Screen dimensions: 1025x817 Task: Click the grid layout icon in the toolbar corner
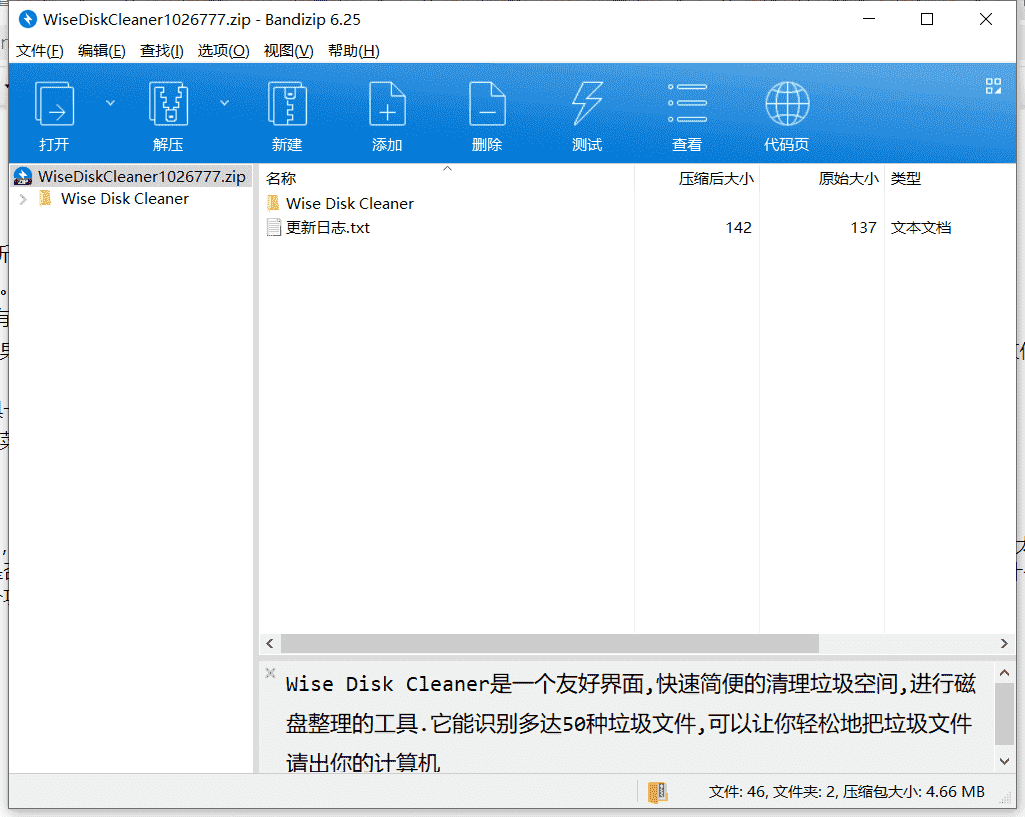[993, 86]
